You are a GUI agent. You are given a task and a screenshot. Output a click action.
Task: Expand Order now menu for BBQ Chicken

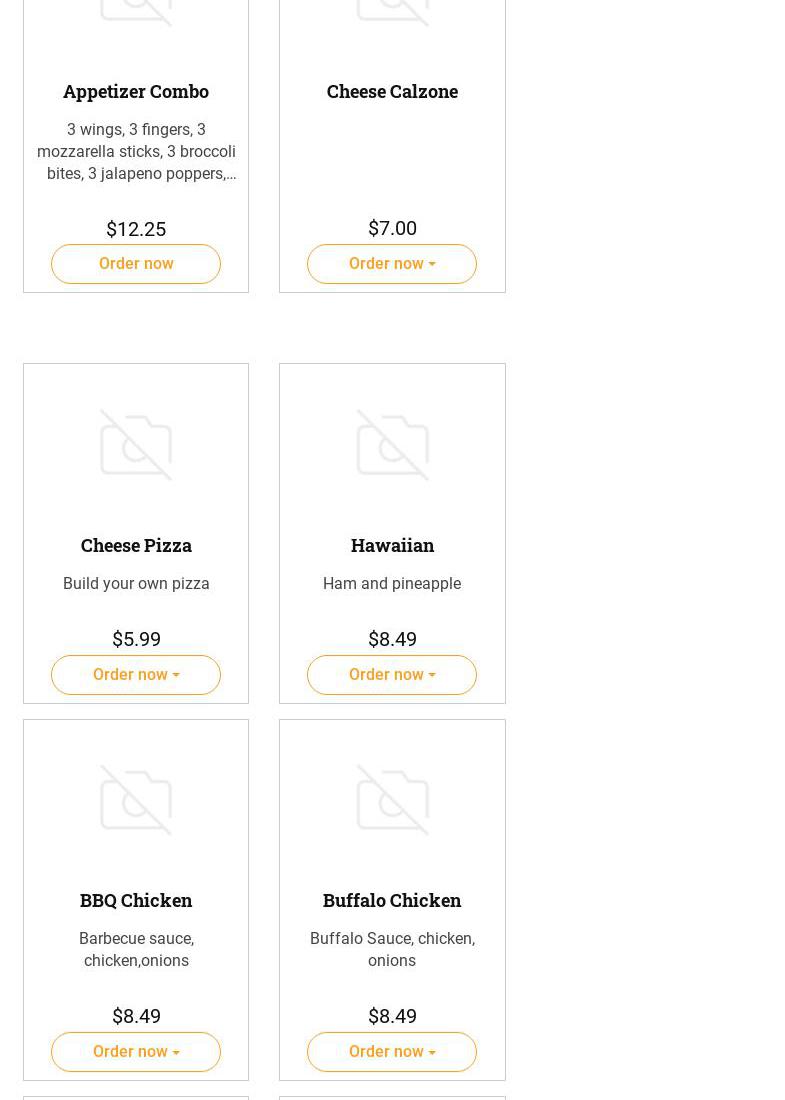click(136, 1052)
